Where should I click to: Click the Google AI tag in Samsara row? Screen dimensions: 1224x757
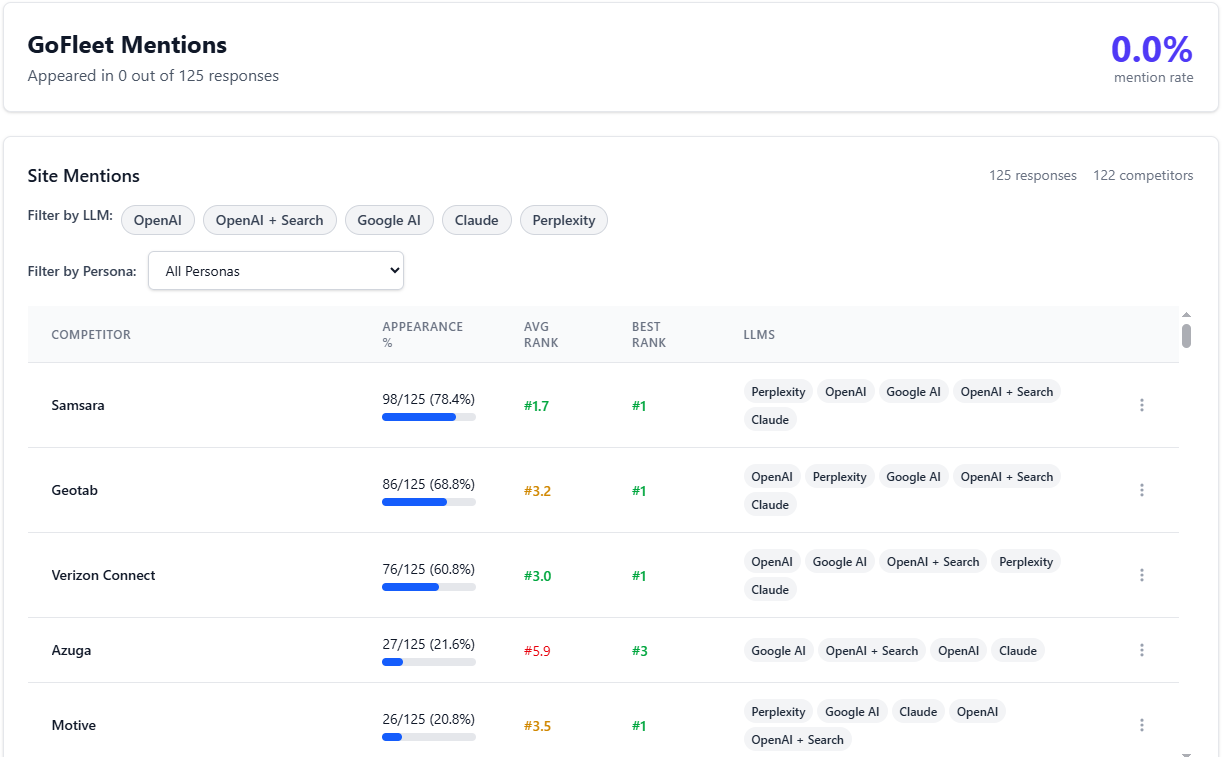(913, 392)
